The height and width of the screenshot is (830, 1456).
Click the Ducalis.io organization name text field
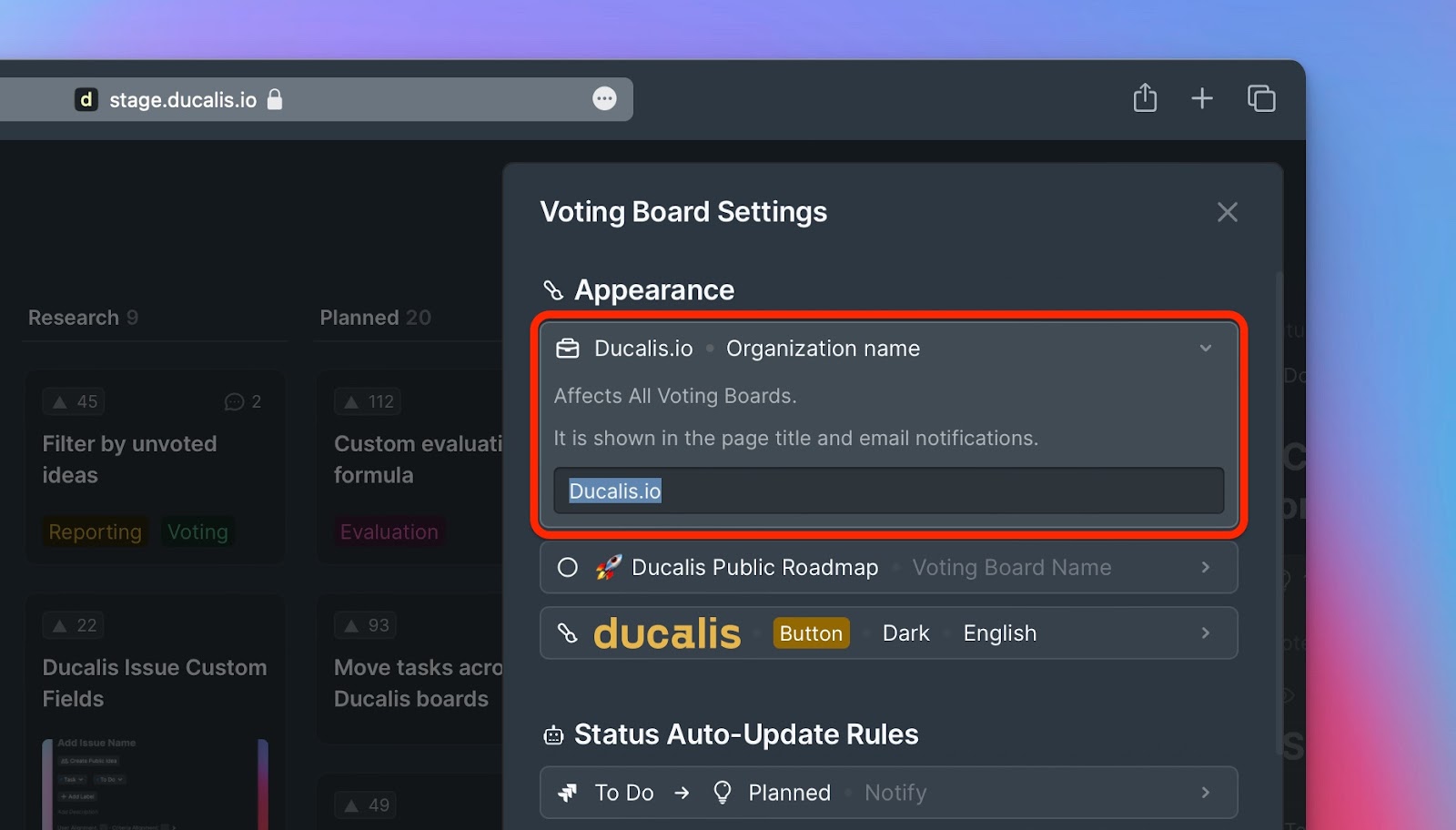(x=889, y=491)
